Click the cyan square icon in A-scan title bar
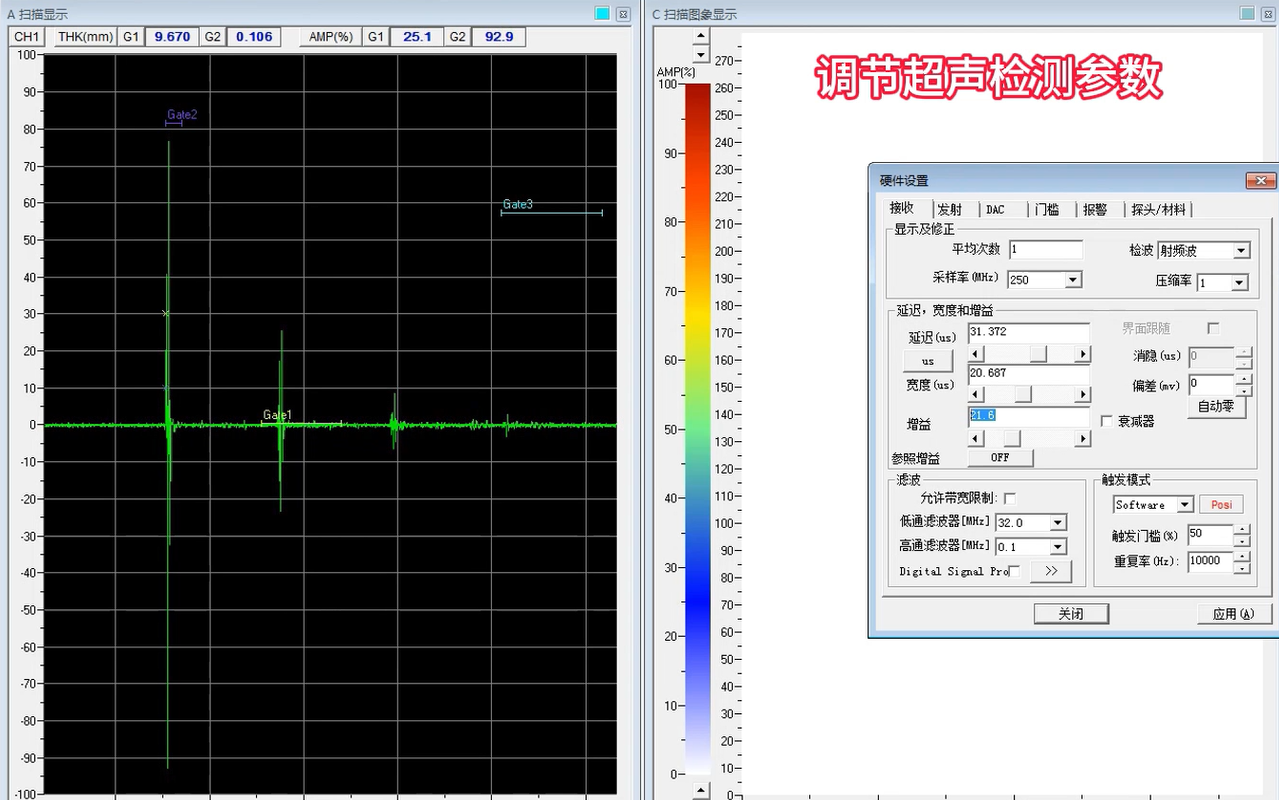 click(602, 13)
